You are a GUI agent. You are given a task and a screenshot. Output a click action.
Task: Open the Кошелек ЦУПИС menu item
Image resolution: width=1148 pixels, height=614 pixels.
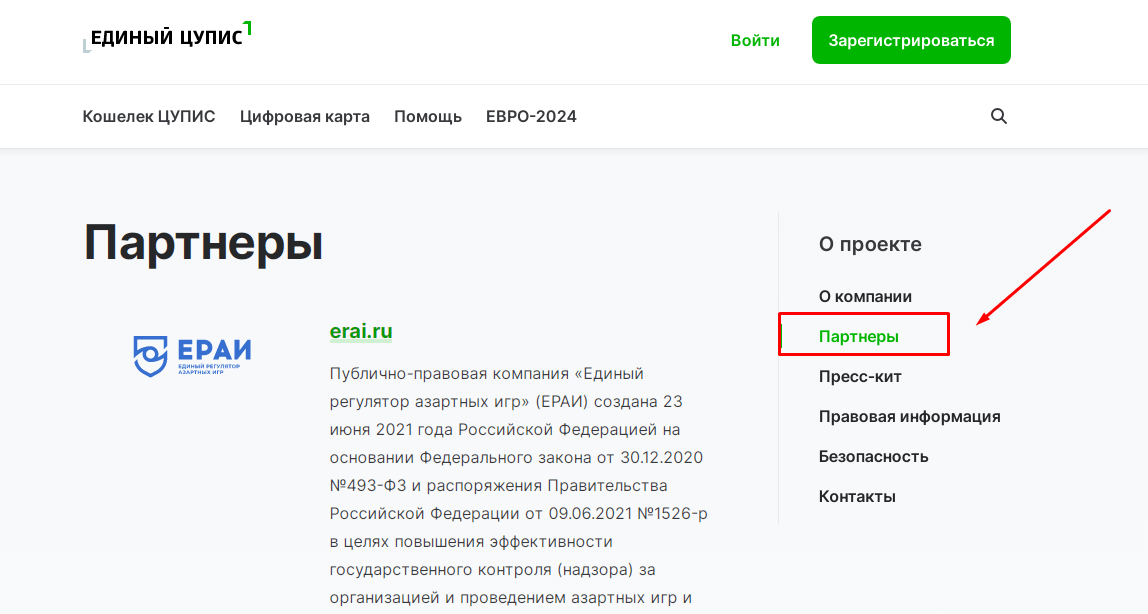(149, 116)
